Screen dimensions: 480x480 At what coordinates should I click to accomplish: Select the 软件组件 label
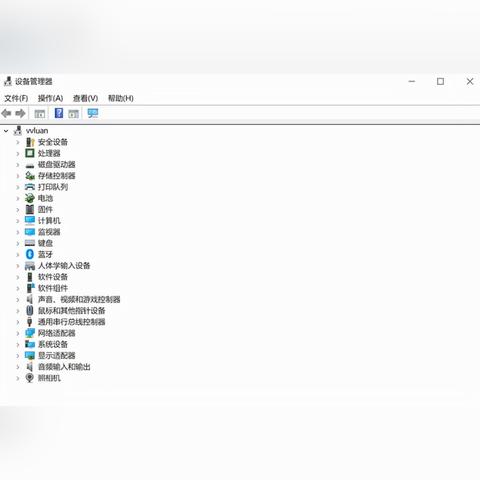click(53, 288)
